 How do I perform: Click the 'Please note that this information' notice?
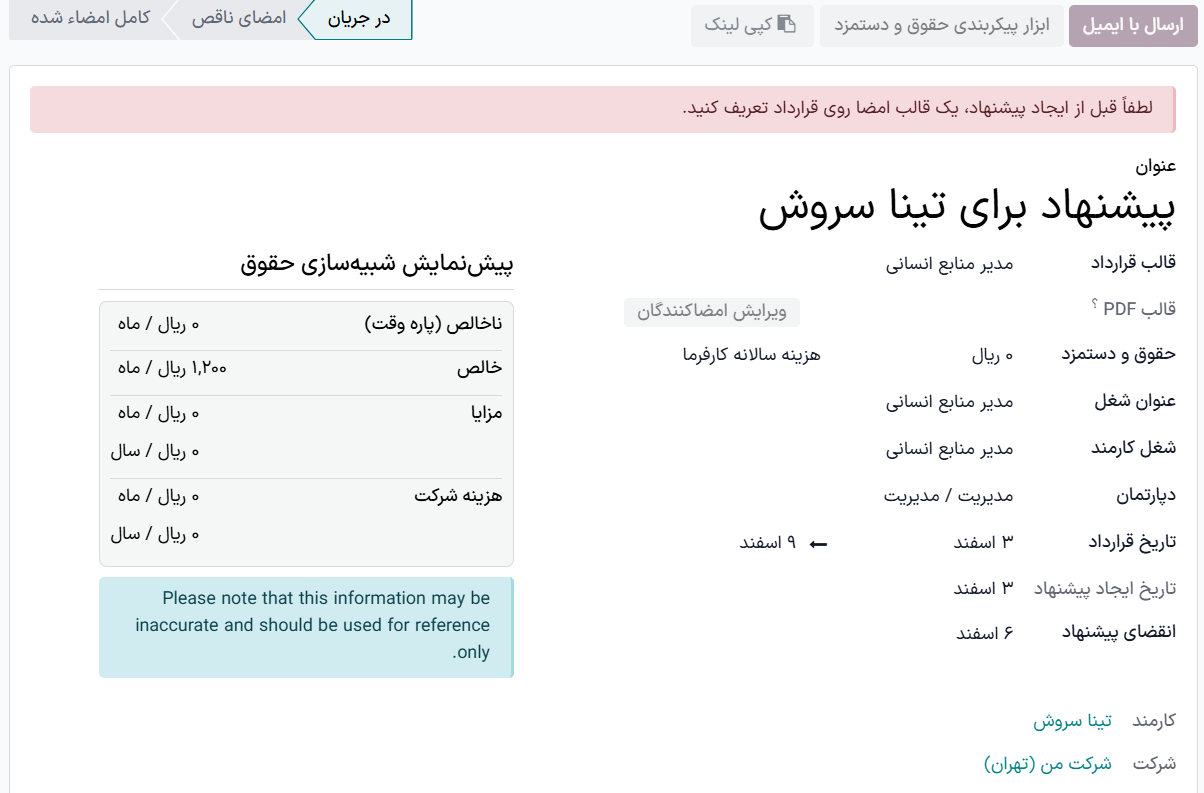pos(307,625)
